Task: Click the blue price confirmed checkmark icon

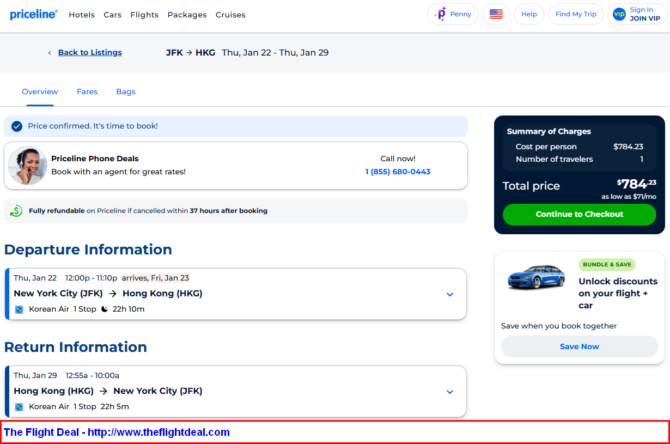Action: (16, 126)
